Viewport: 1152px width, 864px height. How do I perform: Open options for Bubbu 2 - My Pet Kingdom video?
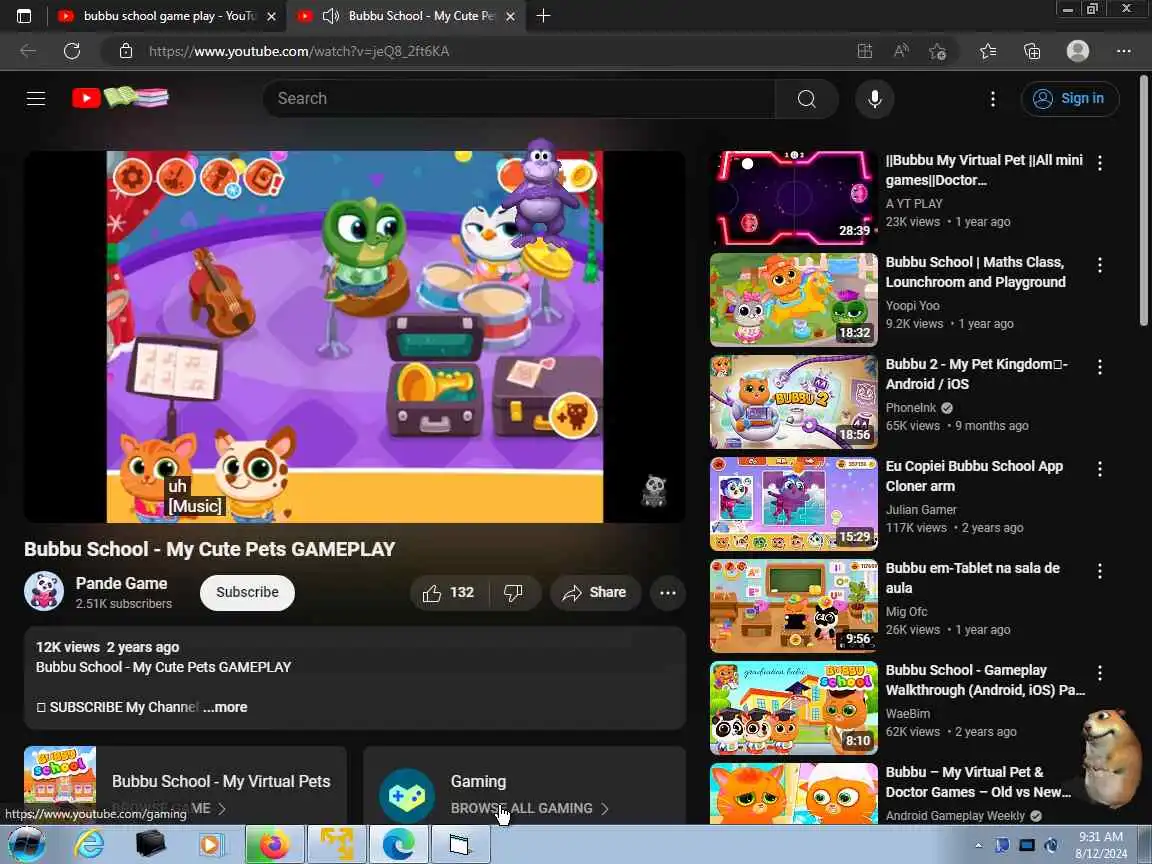tap(1100, 367)
